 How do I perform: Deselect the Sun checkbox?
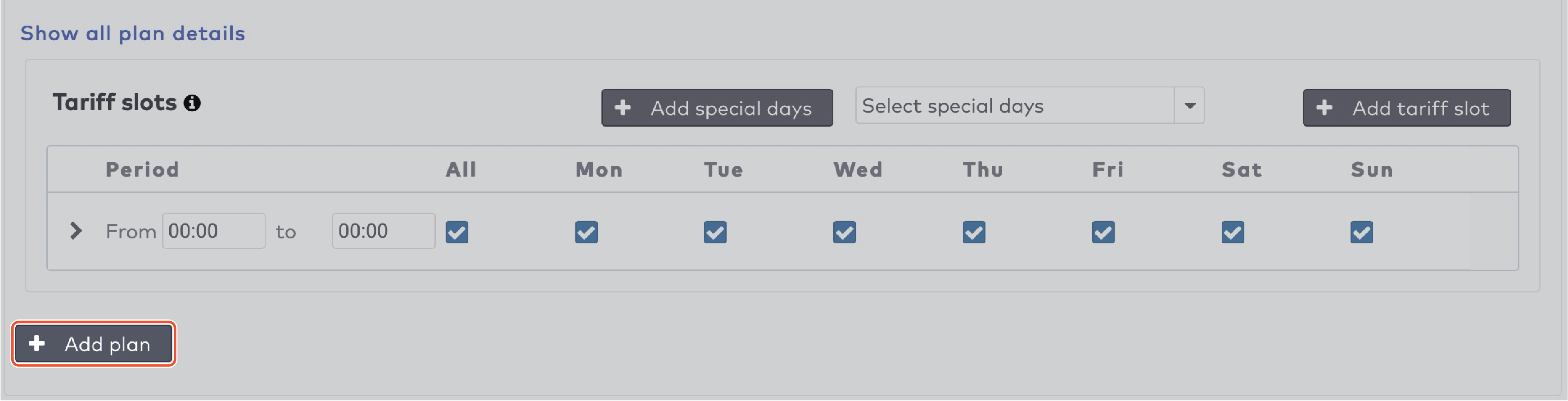coord(1362,232)
